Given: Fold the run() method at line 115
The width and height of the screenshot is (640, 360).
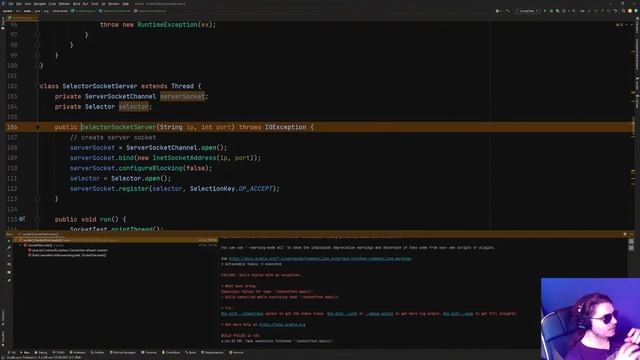Looking at the screenshot, I should click(37, 220).
